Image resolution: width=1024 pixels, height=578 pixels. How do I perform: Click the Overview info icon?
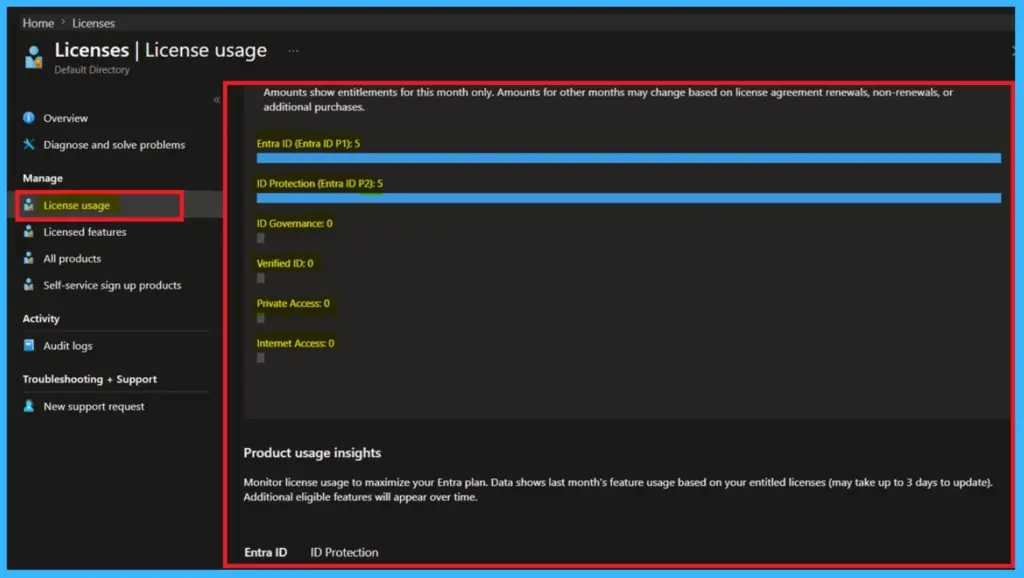click(29, 118)
